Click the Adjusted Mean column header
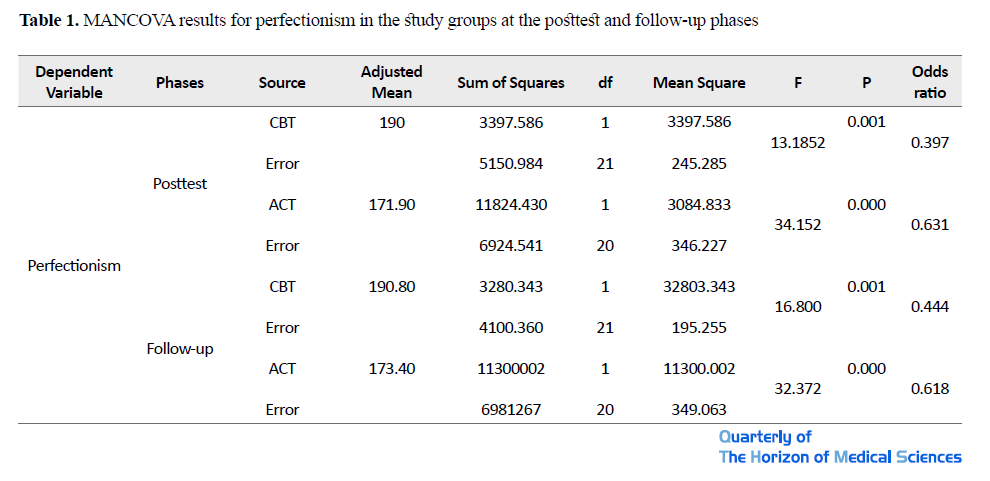 pos(391,82)
